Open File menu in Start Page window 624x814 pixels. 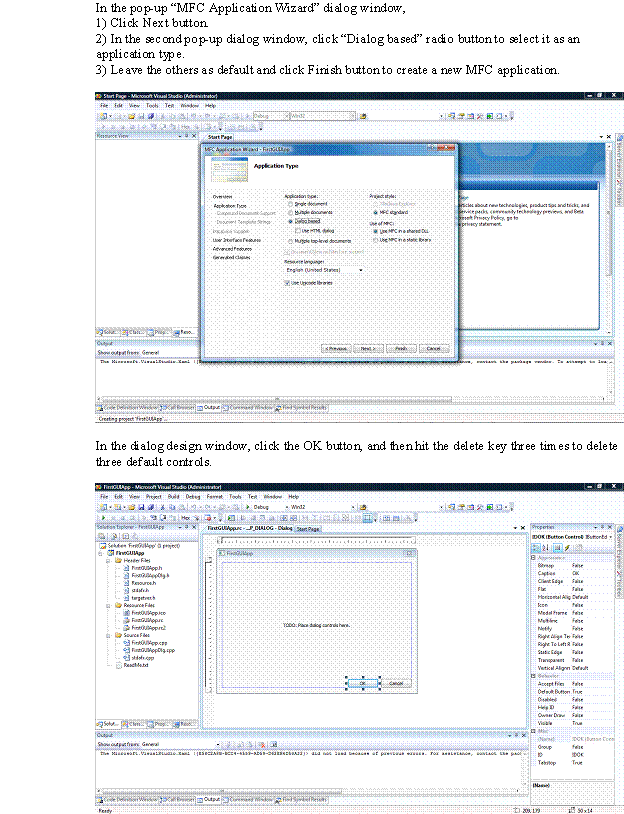pos(104,105)
